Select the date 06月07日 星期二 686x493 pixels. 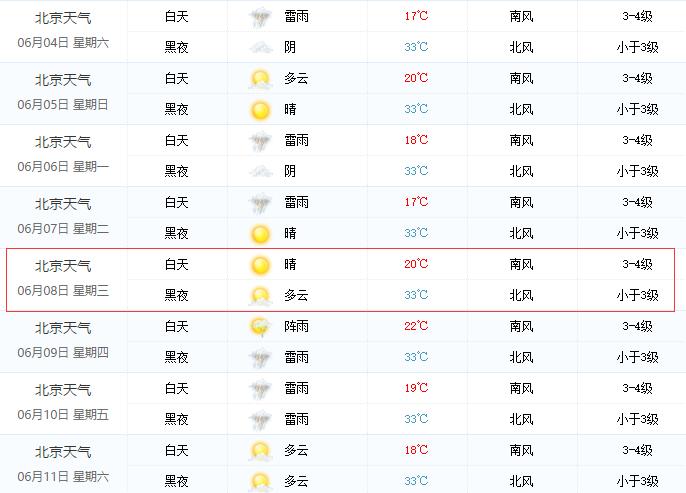coord(63,229)
